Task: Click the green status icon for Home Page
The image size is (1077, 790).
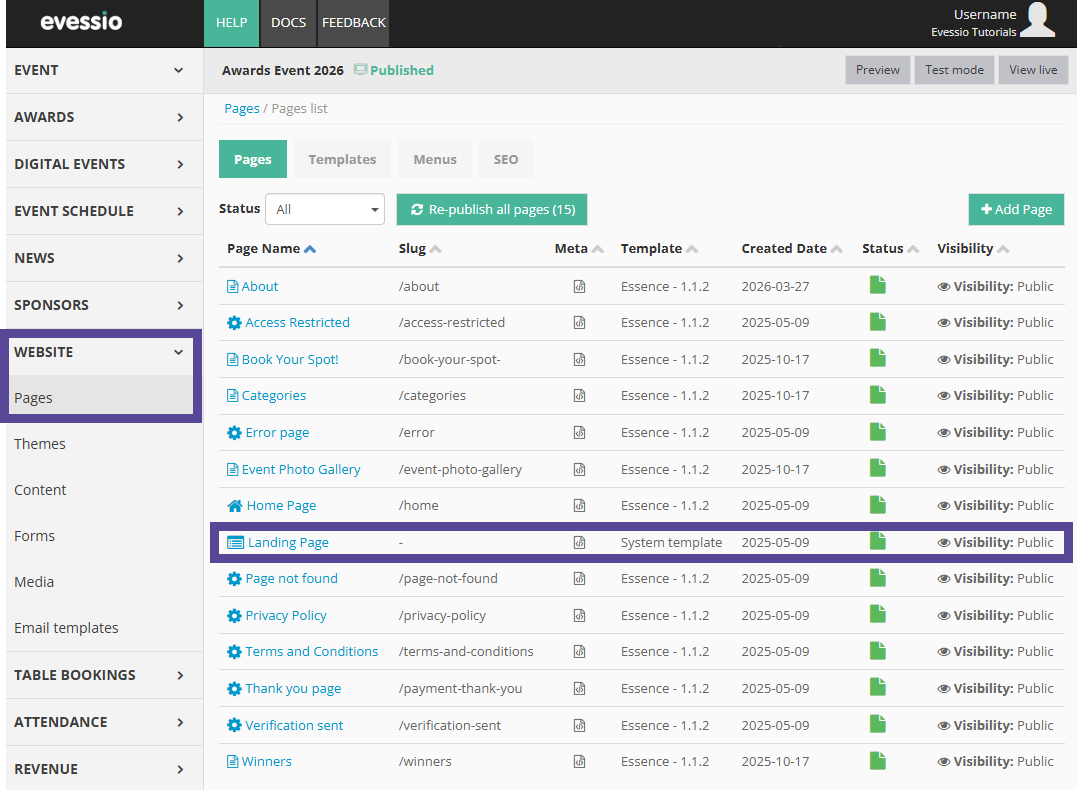Action: click(877, 505)
